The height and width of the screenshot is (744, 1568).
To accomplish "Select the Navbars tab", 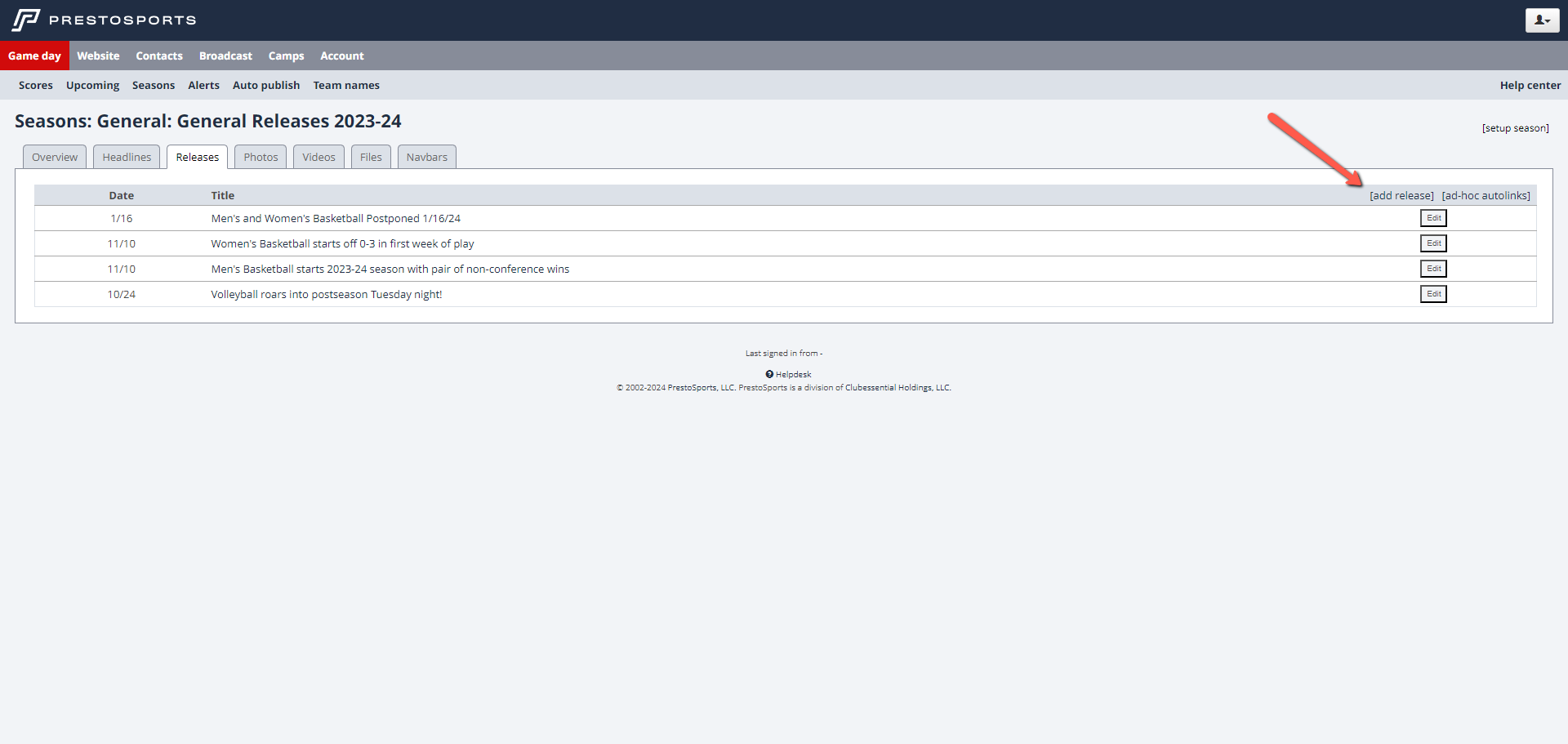I will point(426,157).
